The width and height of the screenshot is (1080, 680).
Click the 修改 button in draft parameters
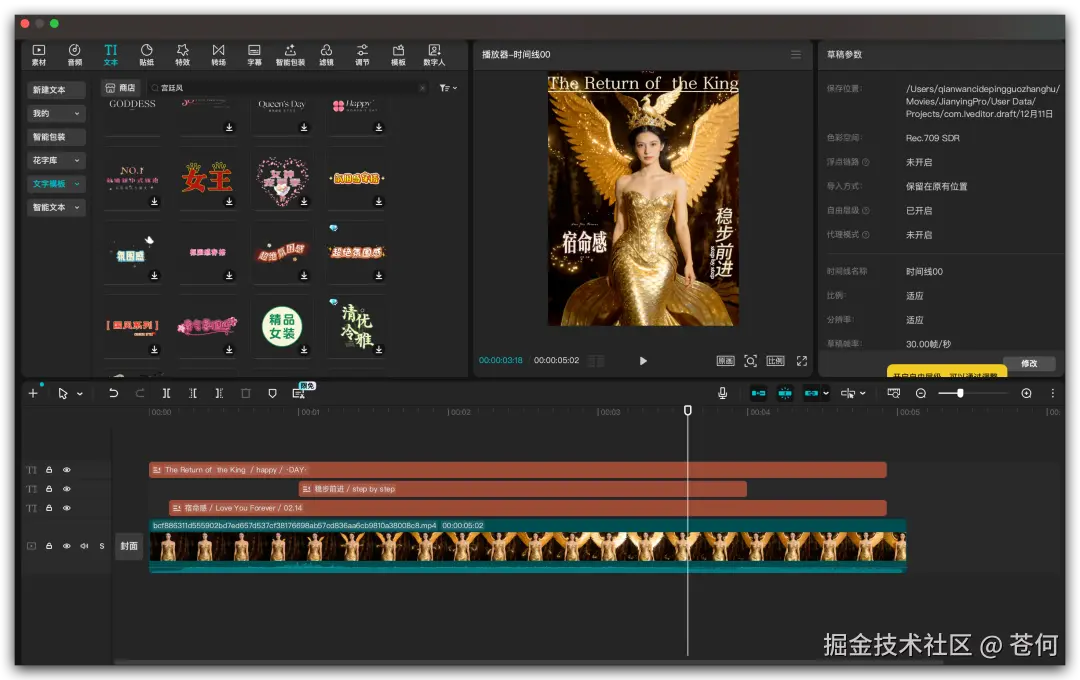coord(1028,364)
